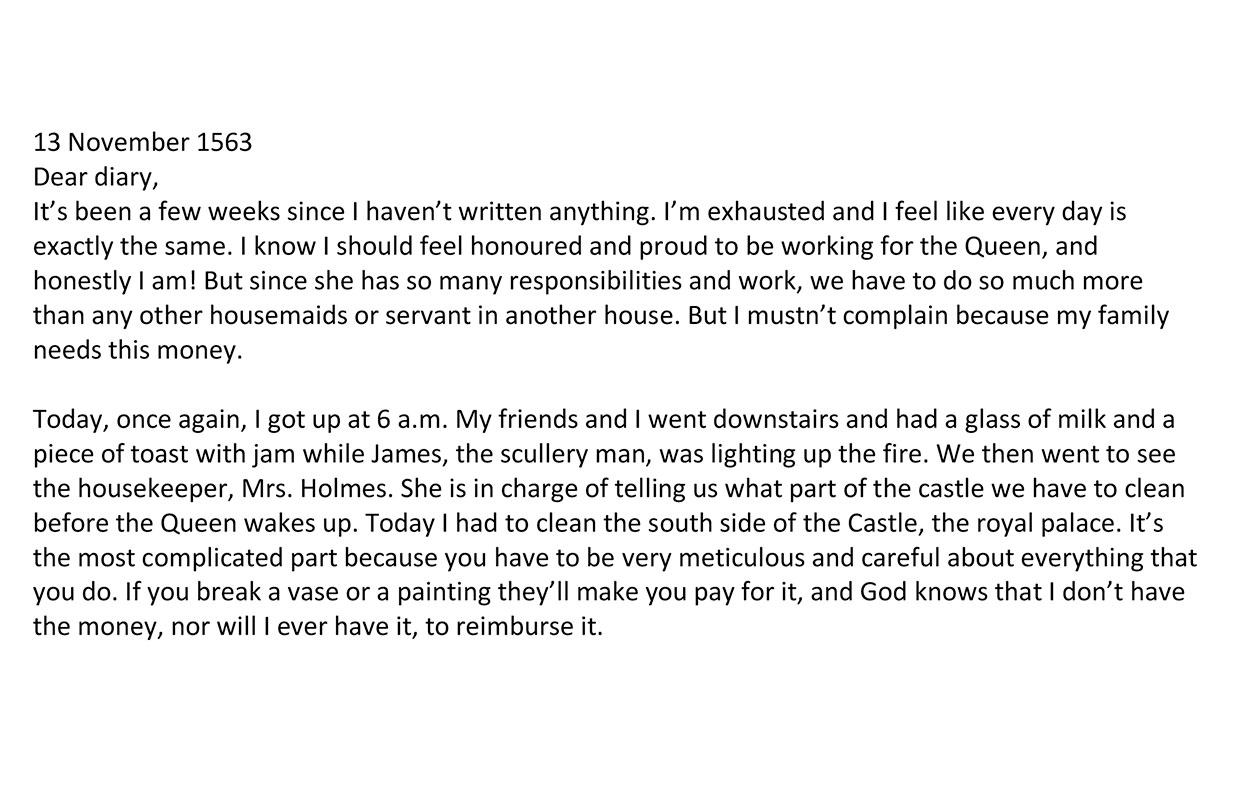The height and width of the screenshot is (800, 1240).
Task: Click the date line "13 November 1563"
Action: [x=143, y=143]
